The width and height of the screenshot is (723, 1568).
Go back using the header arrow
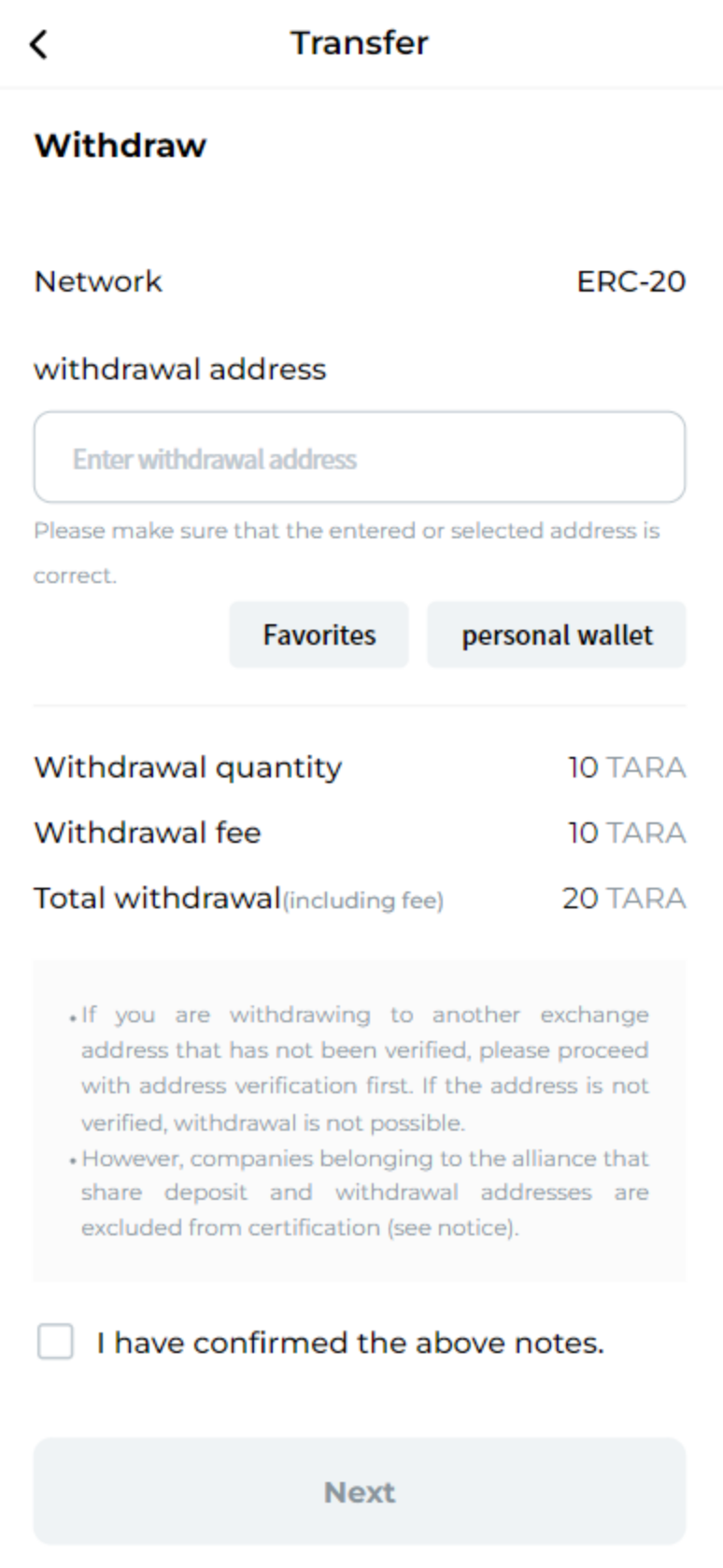tap(38, 44)
